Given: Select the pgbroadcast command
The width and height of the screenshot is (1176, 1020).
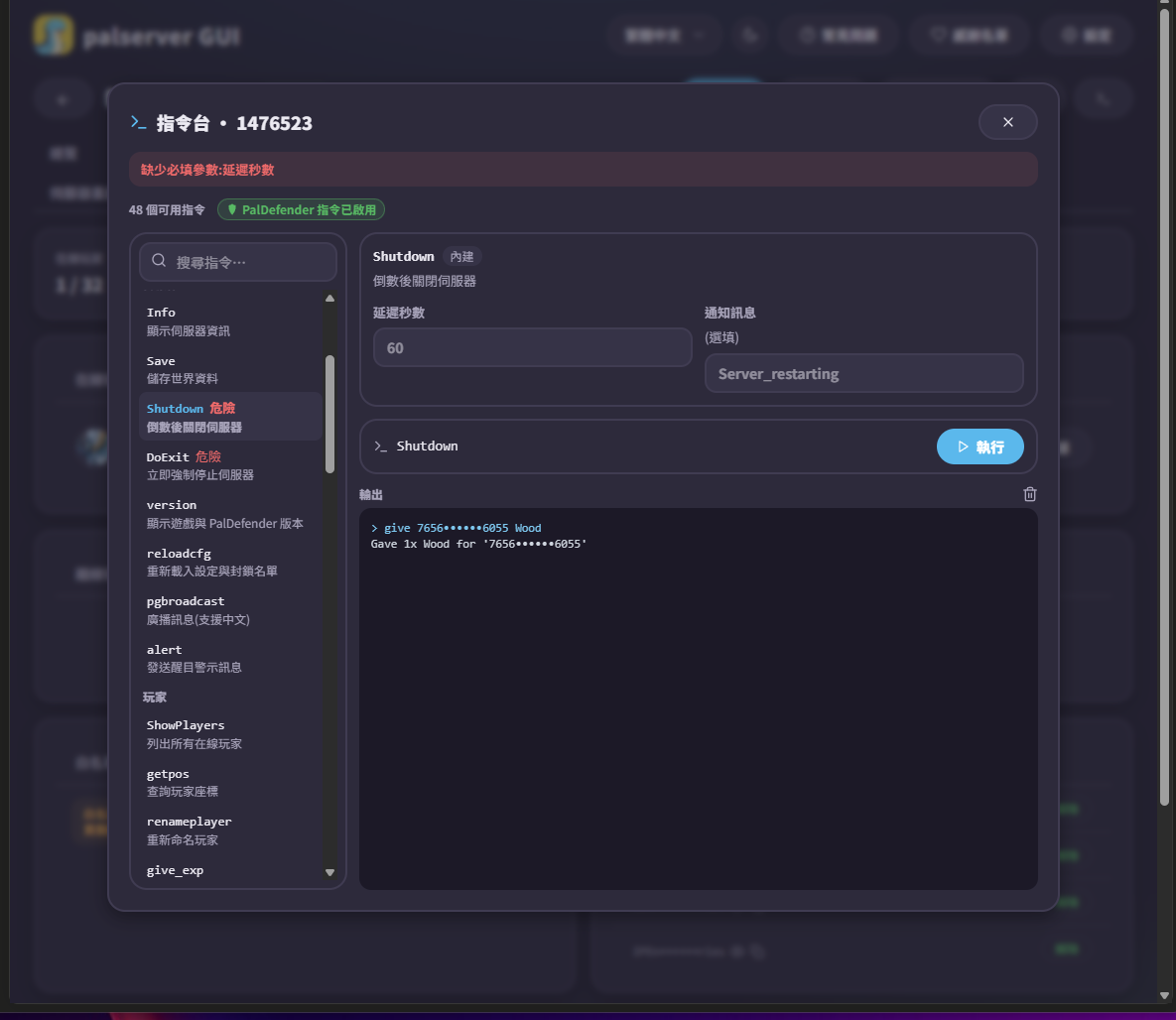Looking at the screenshot, I should tap(231, 610).
